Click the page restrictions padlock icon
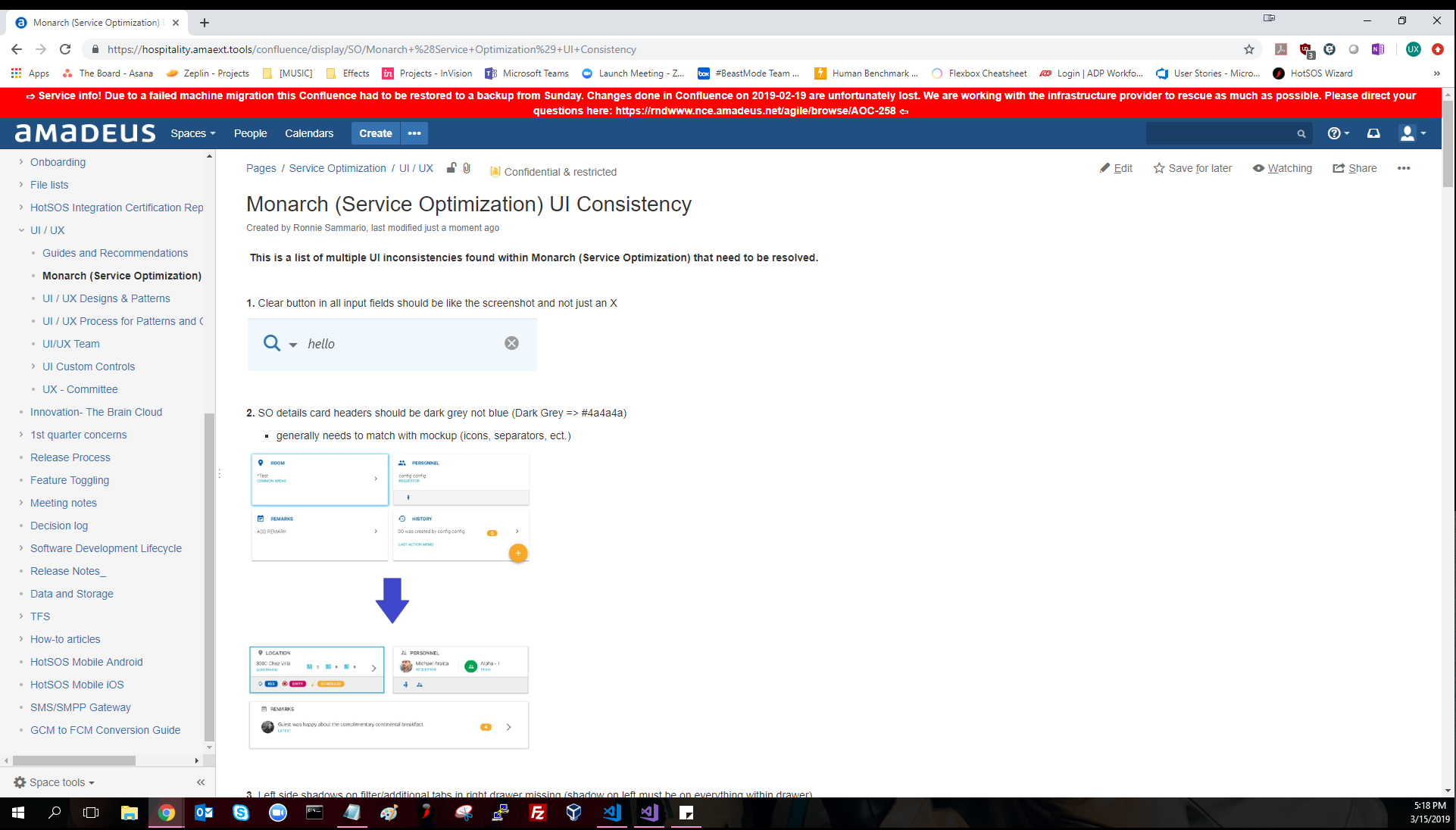1456x830 pixels. (451, 168)
